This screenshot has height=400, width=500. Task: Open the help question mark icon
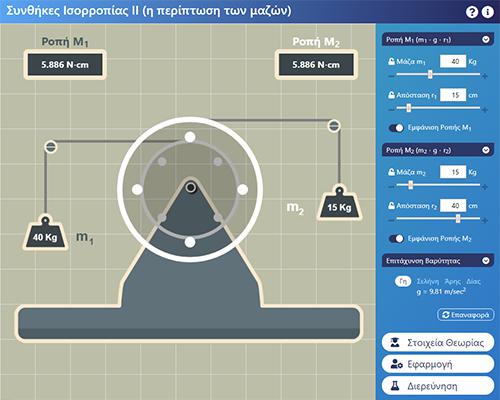472,12
